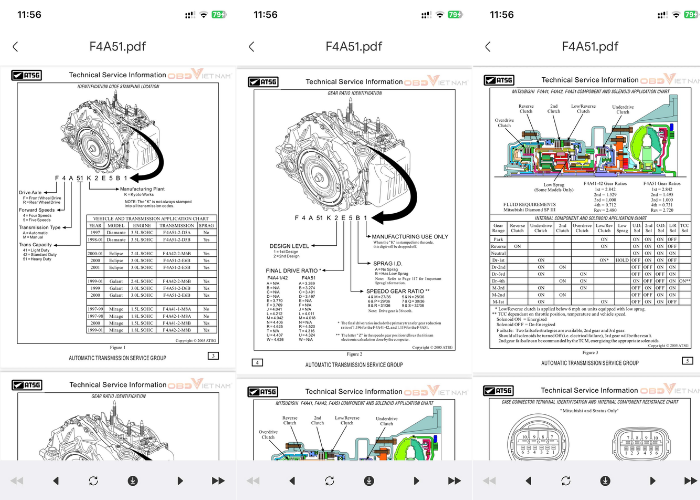Tap the 'FINAL DRIVE RATIO' heading

(x=293, y=271)
